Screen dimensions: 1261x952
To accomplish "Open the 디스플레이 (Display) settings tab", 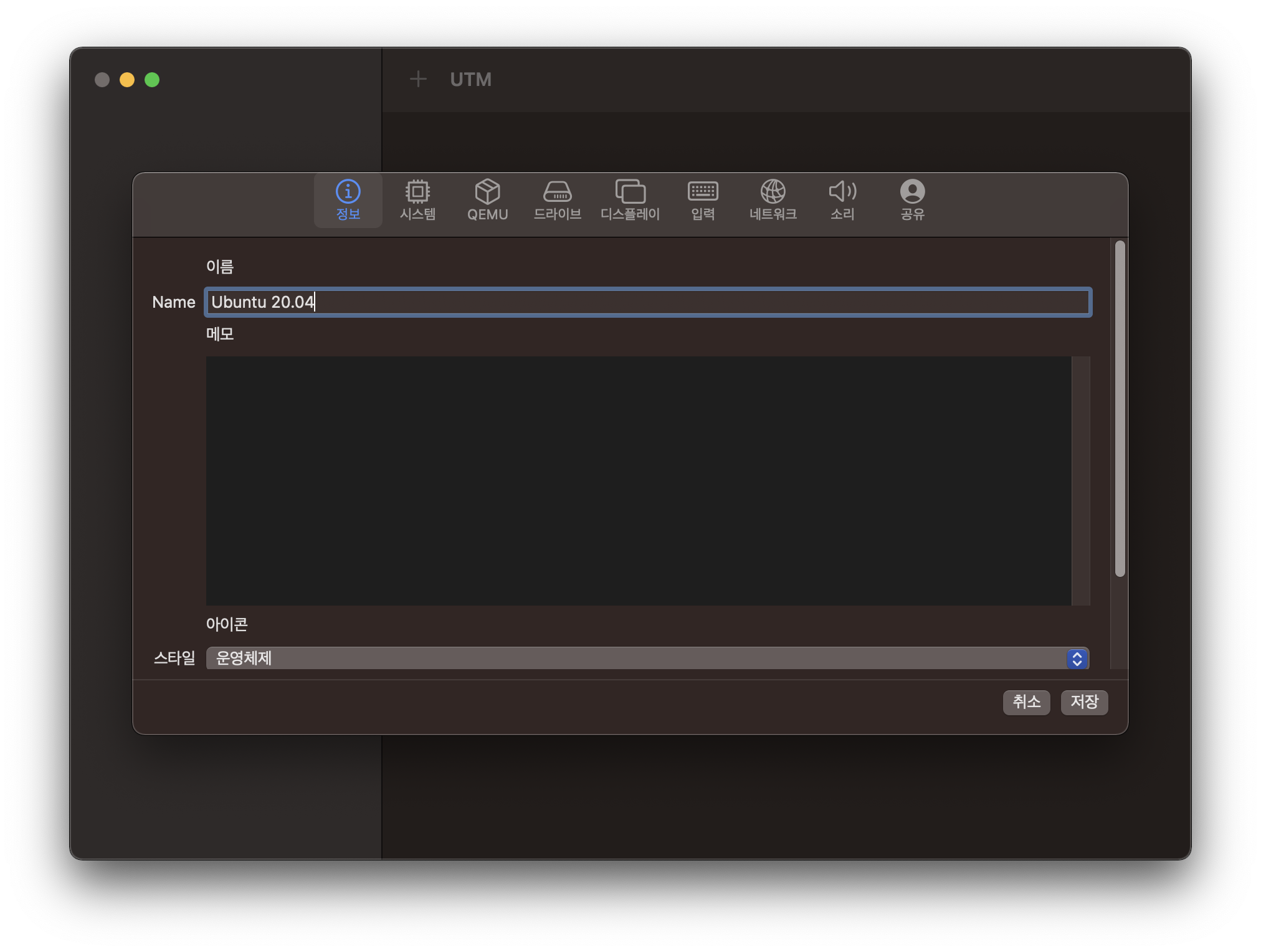I will click(x=630, y=199).
